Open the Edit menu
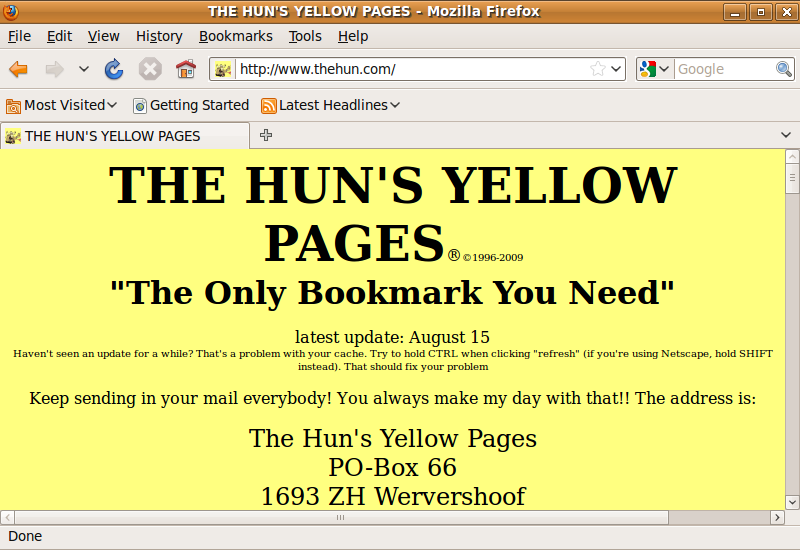The image size is (800, 550). [59, 36]
